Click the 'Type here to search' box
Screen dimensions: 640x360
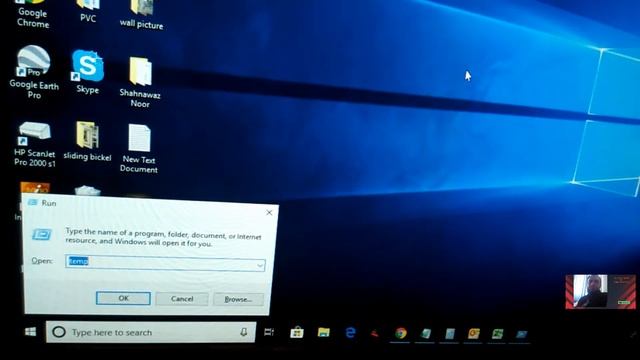click(x=151, y=332)
